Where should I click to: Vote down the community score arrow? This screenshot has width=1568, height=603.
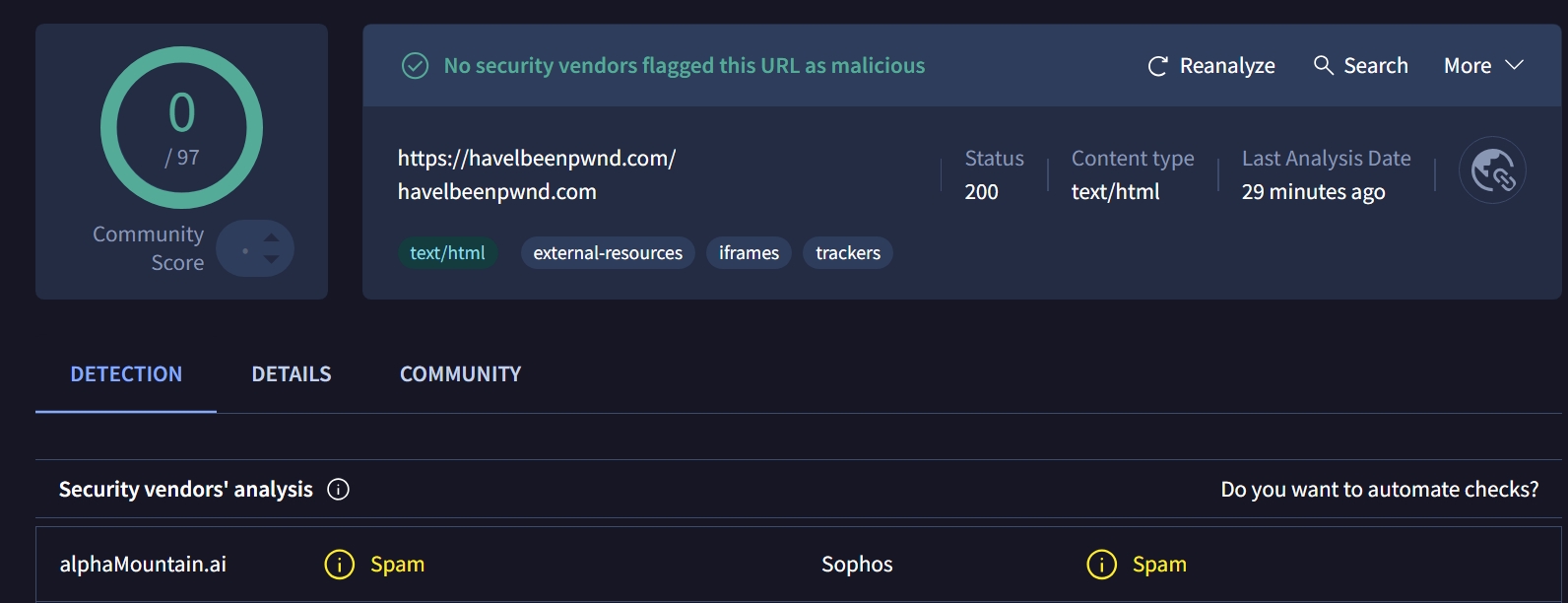click(x=272, y=259)
